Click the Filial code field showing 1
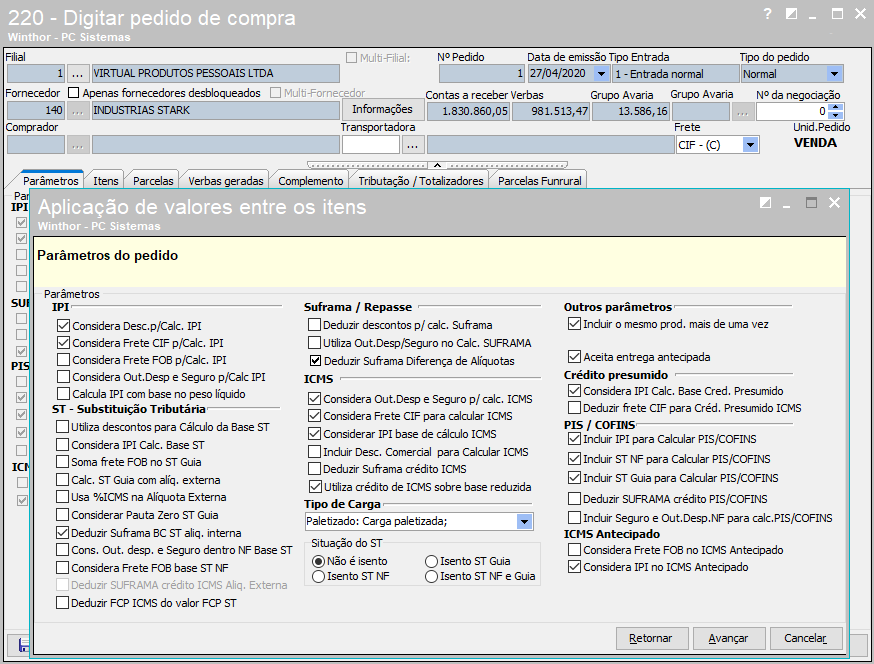The height and width of the screenshot is (664, 874). coord(36,74)
